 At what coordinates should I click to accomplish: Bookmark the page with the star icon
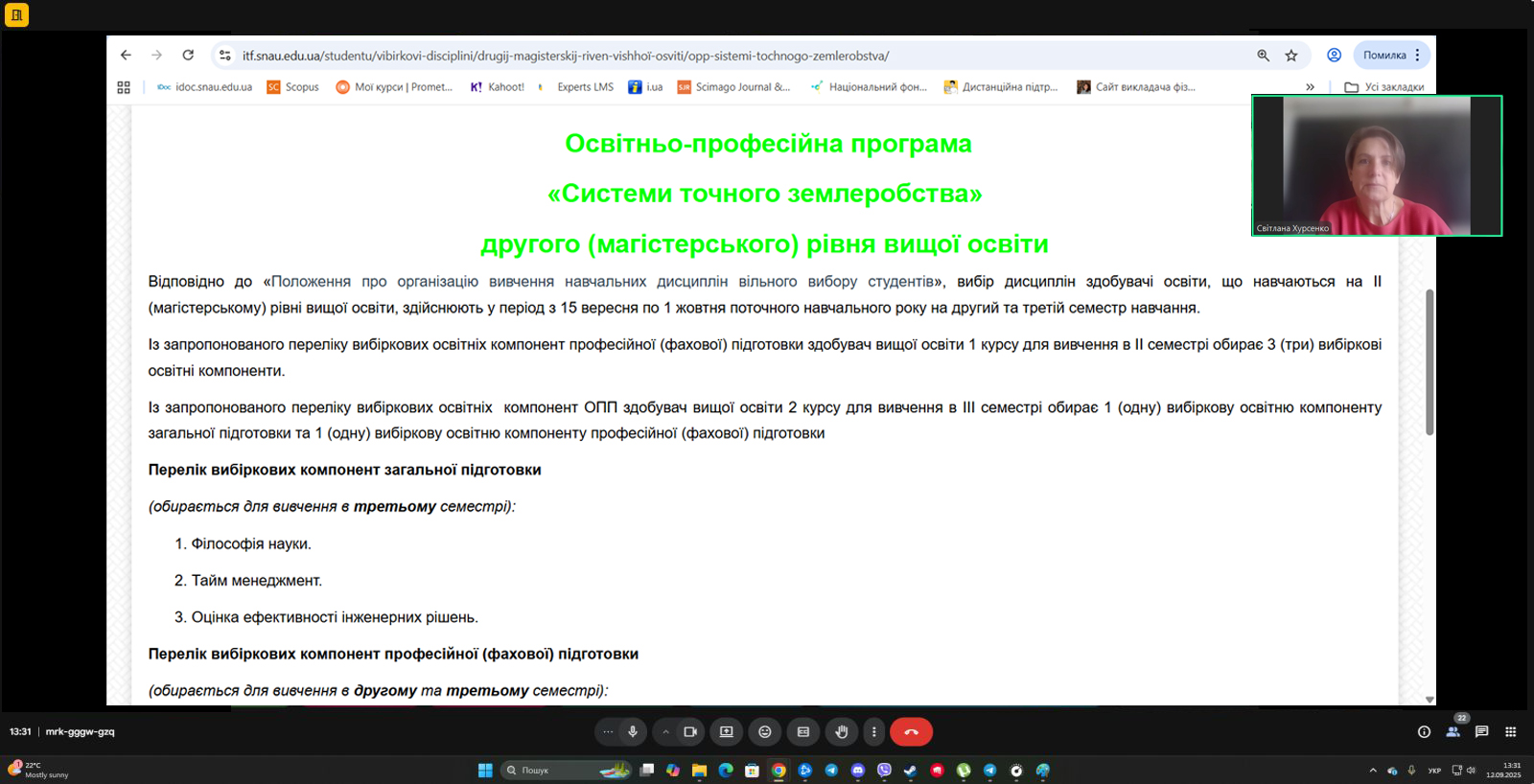(1291, 56)
